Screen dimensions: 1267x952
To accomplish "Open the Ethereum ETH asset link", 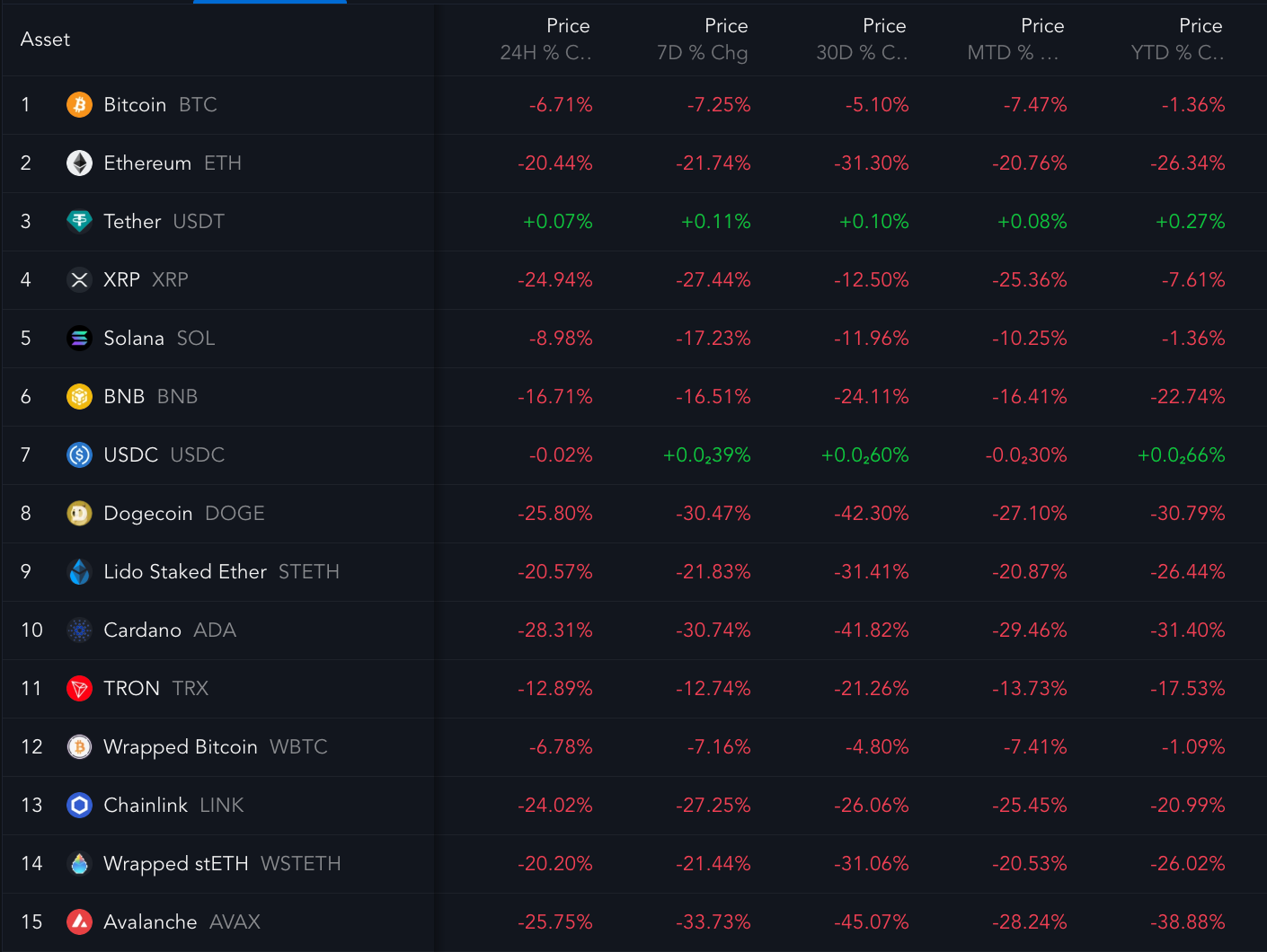I will [173, 163].
